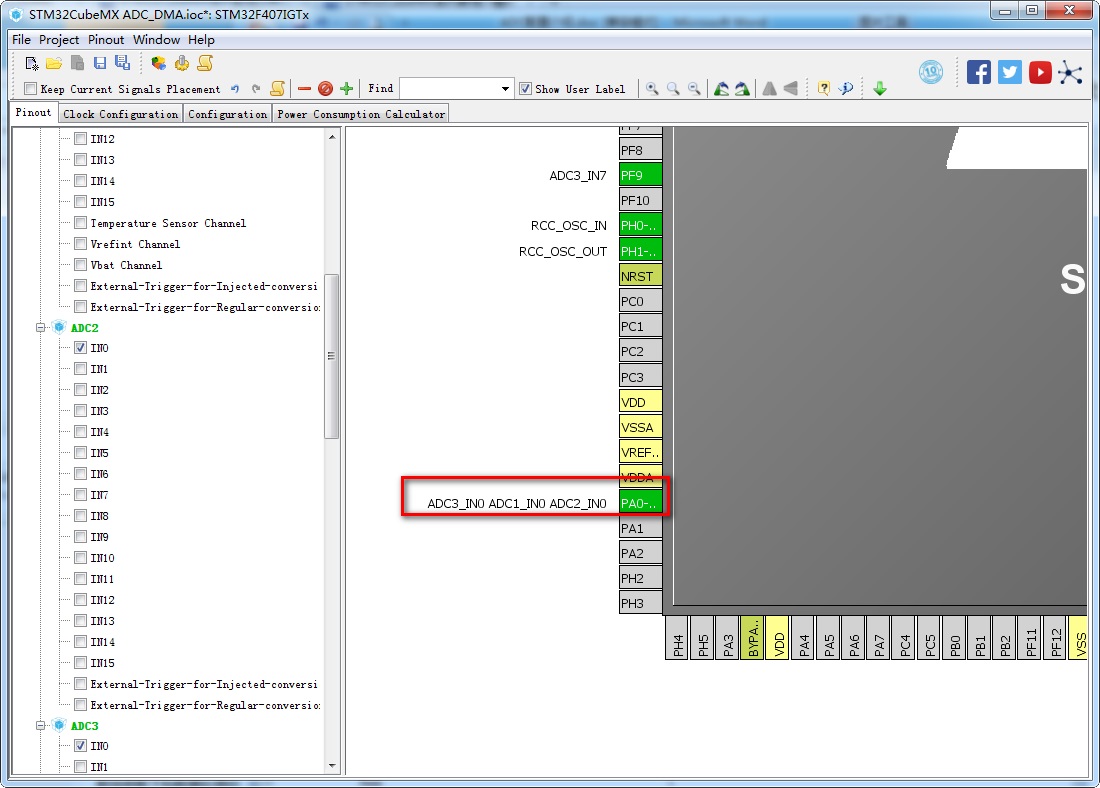Image resolution: width=1100 pixels, height=788 pixels.
Task: Open the Find dropdown arrow
Action: 504,89
